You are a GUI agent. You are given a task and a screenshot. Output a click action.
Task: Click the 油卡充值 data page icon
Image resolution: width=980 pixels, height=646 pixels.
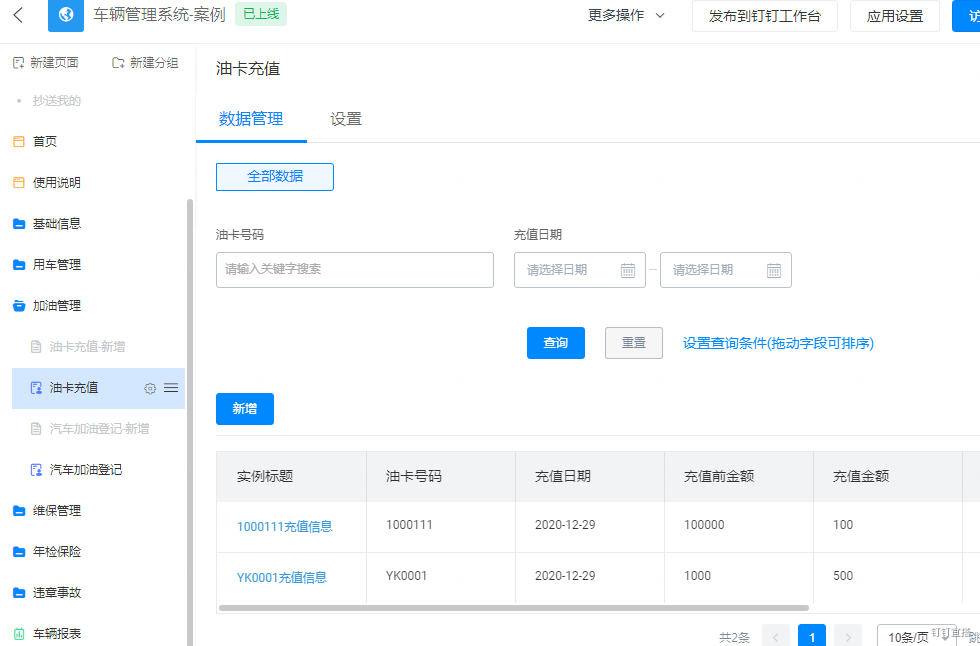(36, 388)
